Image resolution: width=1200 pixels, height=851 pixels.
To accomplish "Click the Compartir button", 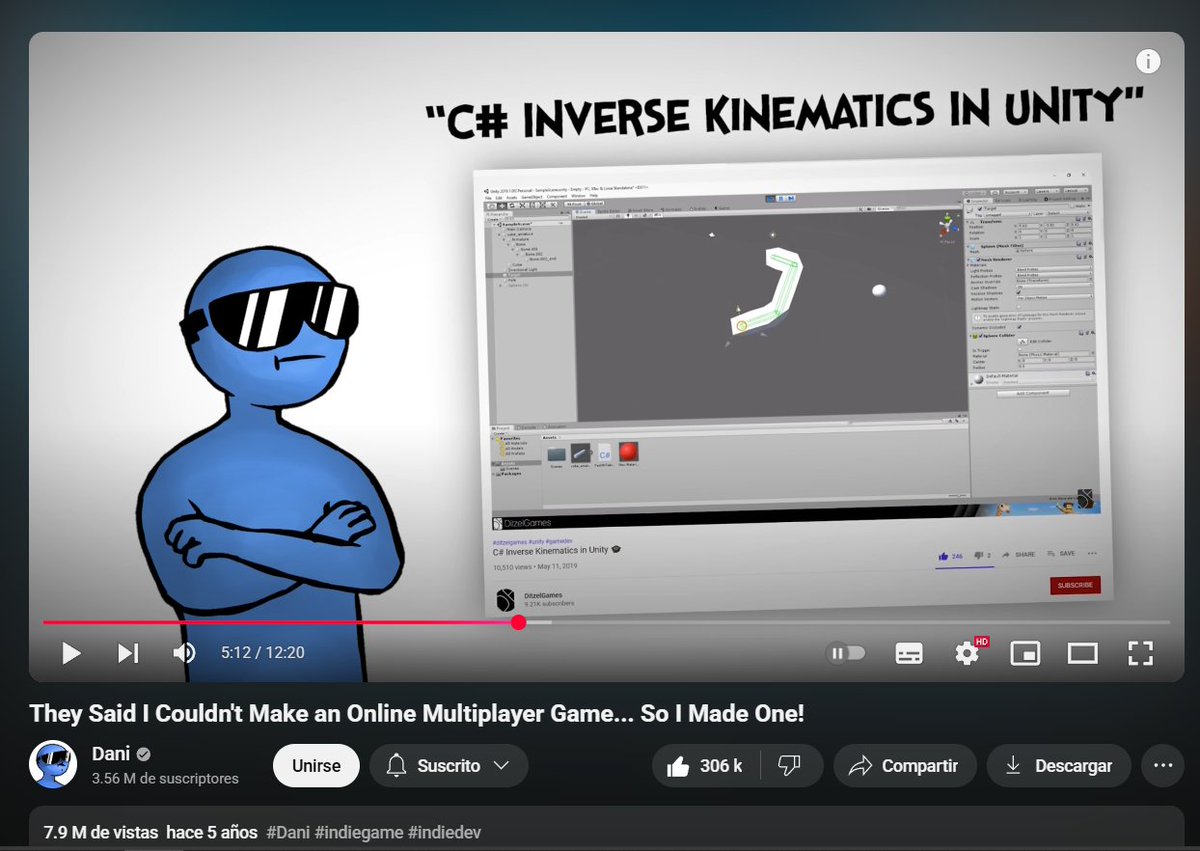I will pos(904,766).
